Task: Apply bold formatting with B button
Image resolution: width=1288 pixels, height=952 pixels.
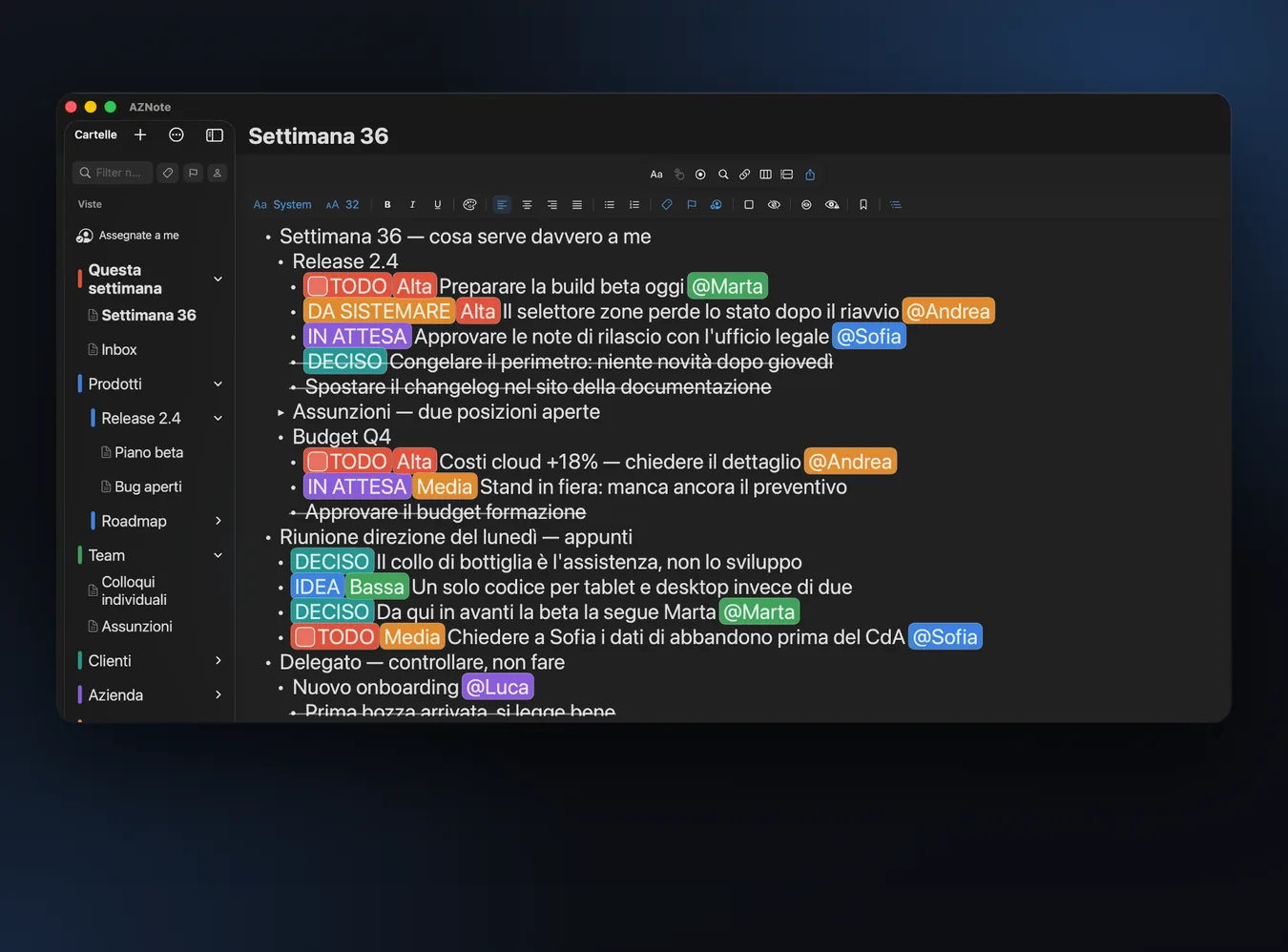Action: click(x=387, y=205)
